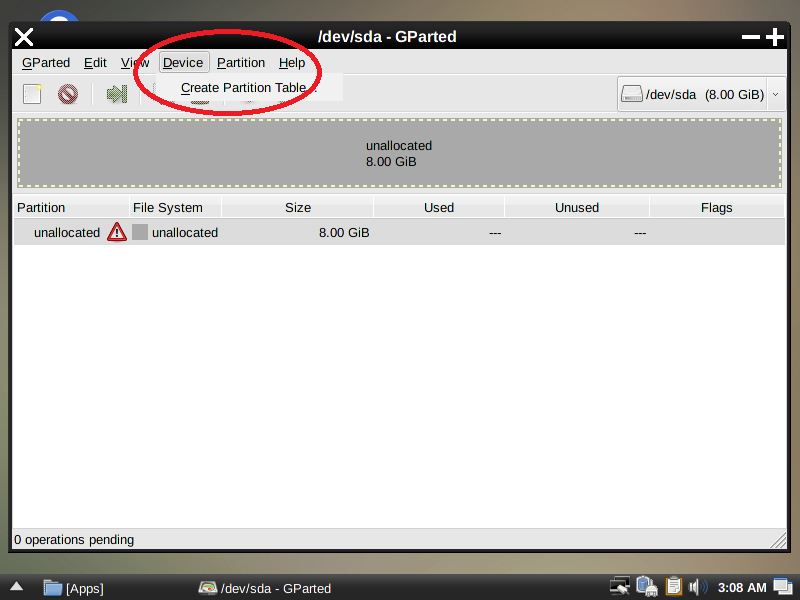Open the network tray icon
The height and width of the screenshot is (600, 800).
620,587
